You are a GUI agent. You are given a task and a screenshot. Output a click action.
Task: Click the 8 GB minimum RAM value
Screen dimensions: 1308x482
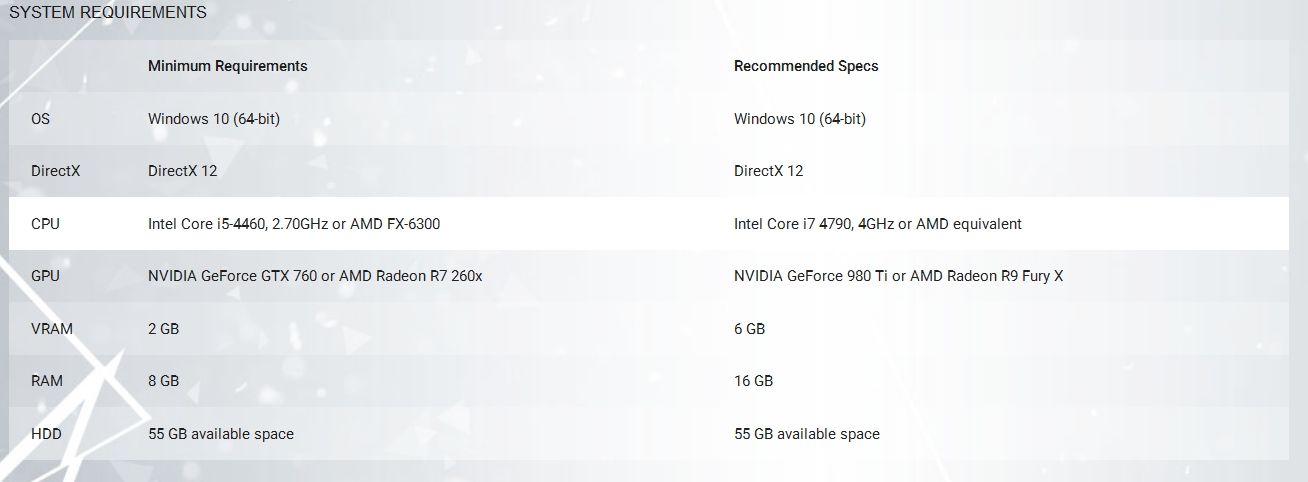(x=163, y=381)
